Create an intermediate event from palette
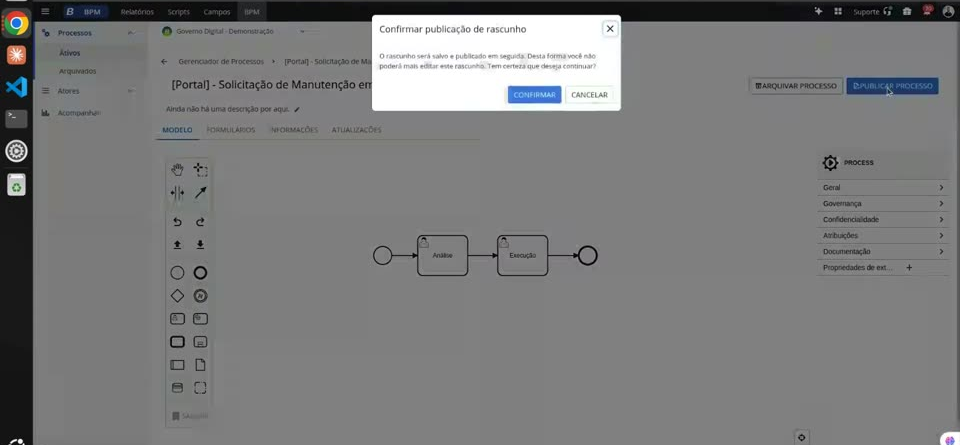The width and height of the screenshot is (960, 445). pyautogui.click(x=200, y=296)
